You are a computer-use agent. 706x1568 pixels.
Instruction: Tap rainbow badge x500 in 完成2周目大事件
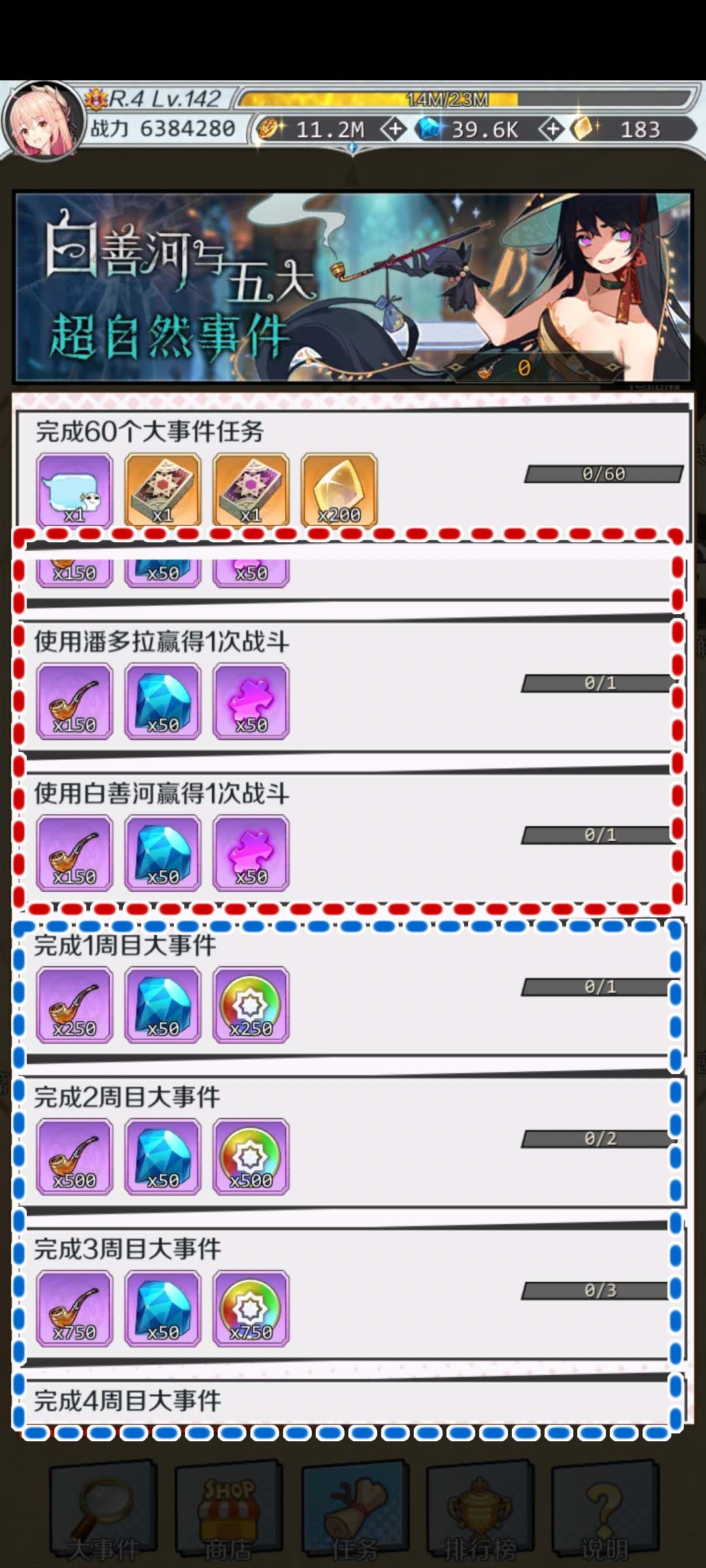click(x=251, y=1157)
